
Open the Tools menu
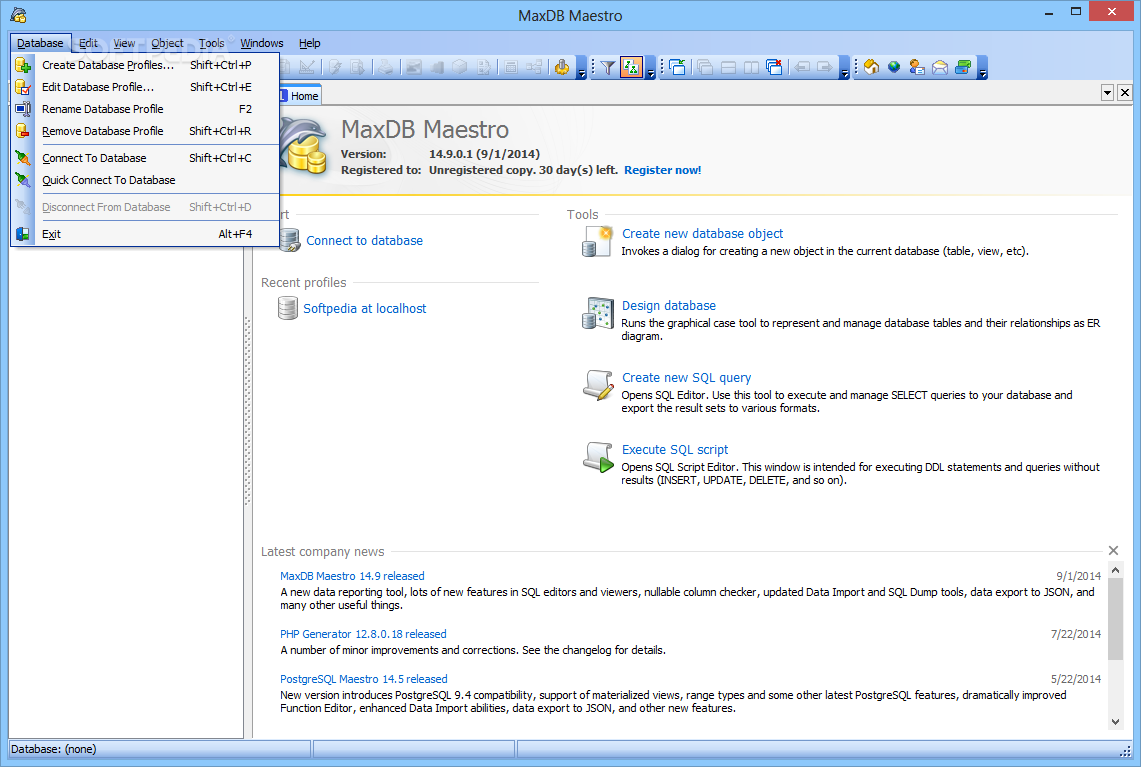pos(212,43)
